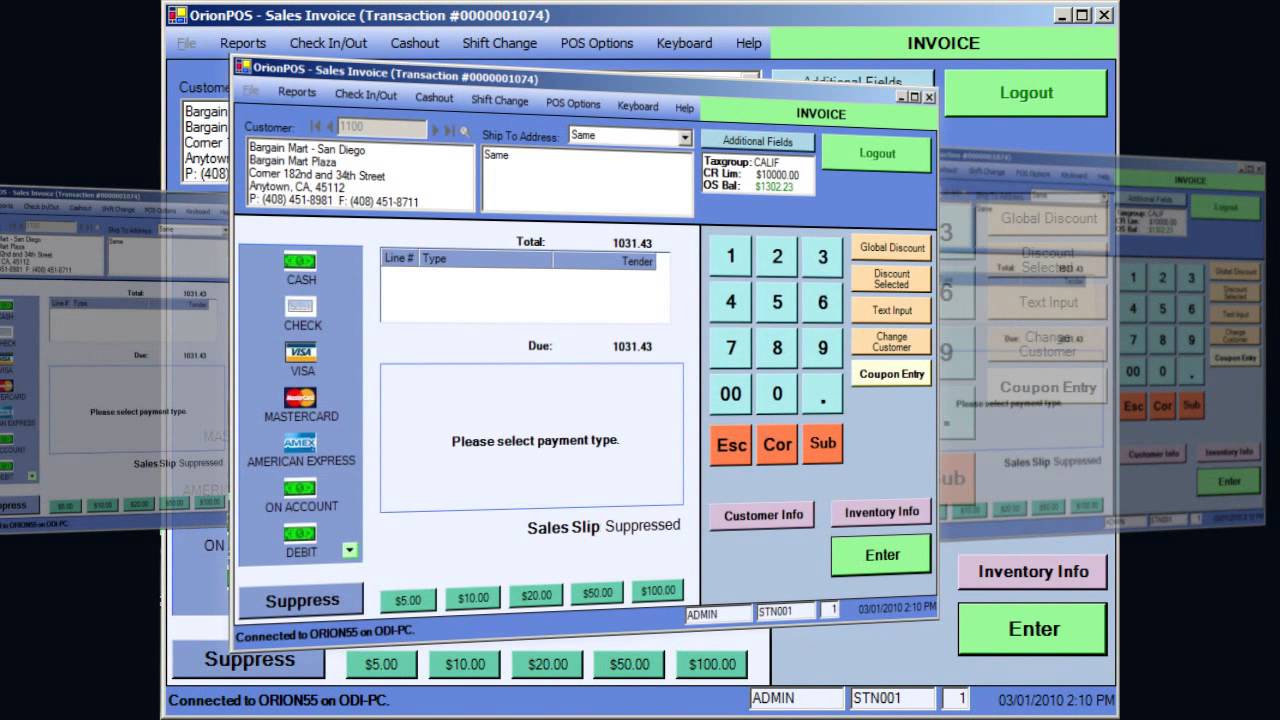This screenshot has width=1280, height=720.
Task: Select ON ACCOUNT payment icon in front window
Action: (300, 488)
